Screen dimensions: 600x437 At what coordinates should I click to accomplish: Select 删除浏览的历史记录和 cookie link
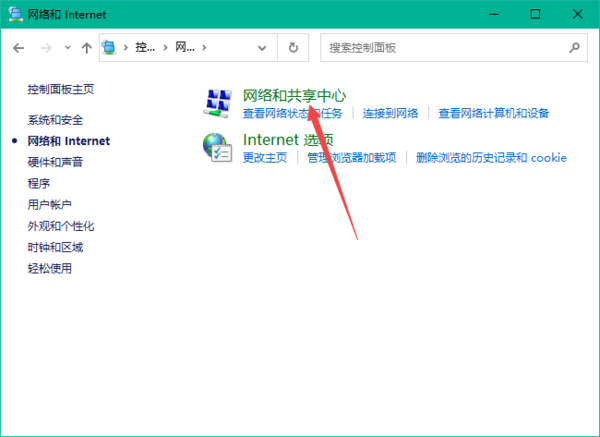click(490, 157)
